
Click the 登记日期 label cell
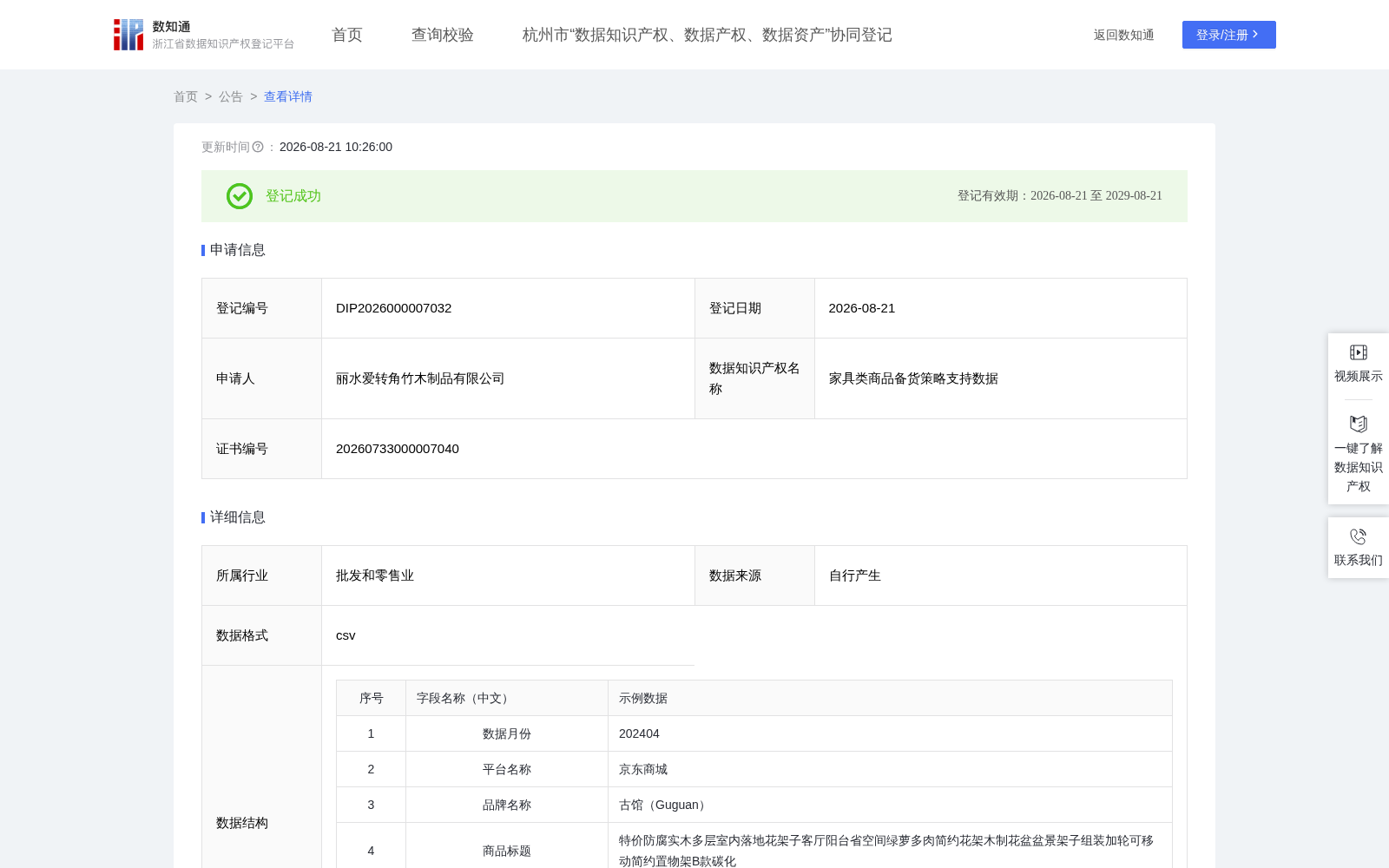[754, 308]
